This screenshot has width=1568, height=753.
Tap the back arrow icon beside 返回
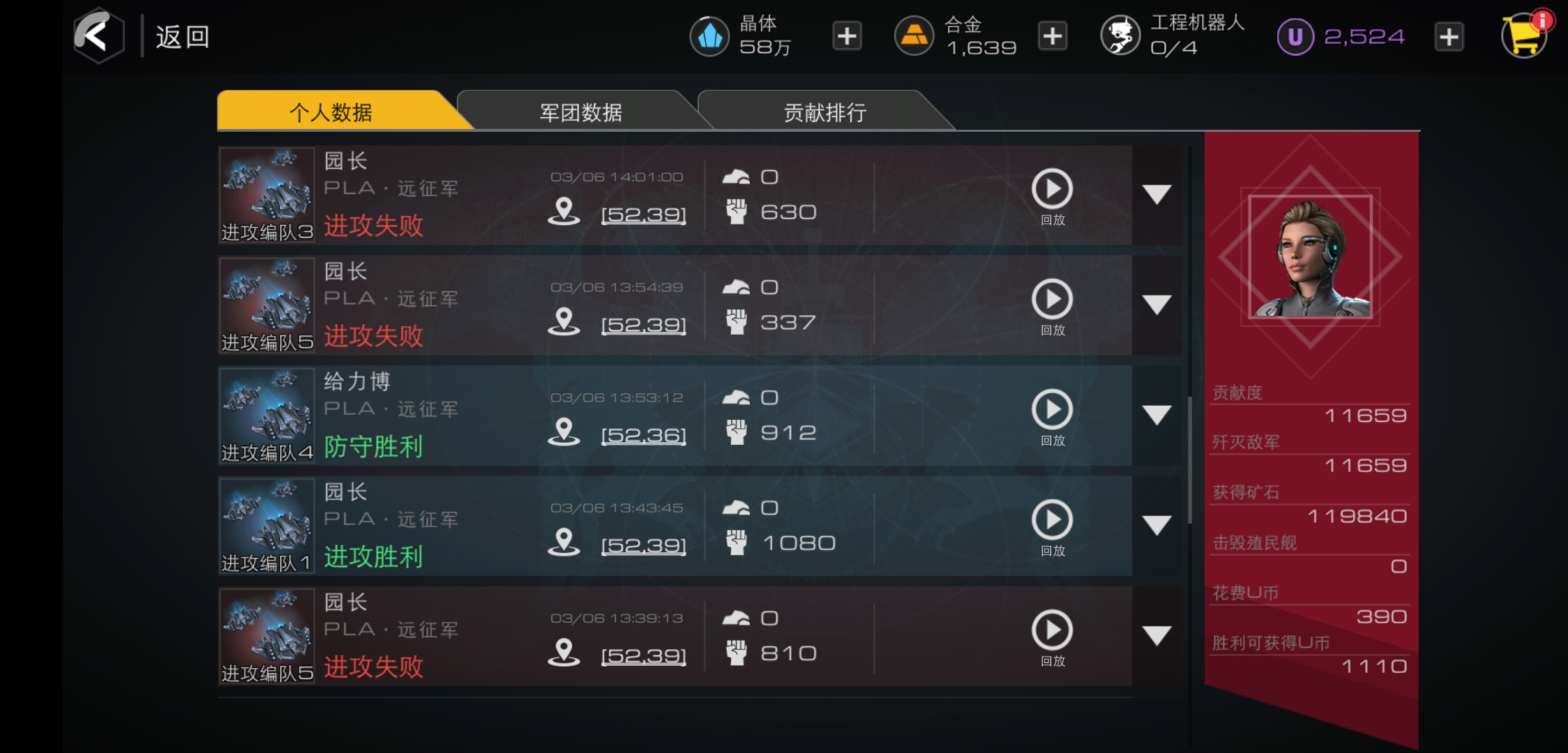[x=99, y=35]
